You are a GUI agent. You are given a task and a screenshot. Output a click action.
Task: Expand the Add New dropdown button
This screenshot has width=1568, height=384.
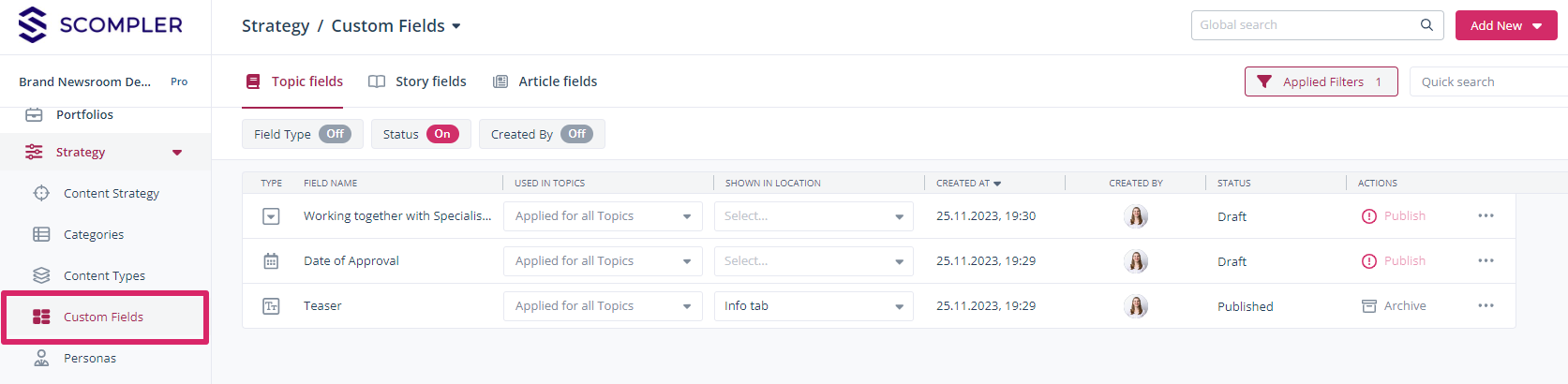(x=1506, y=25)
